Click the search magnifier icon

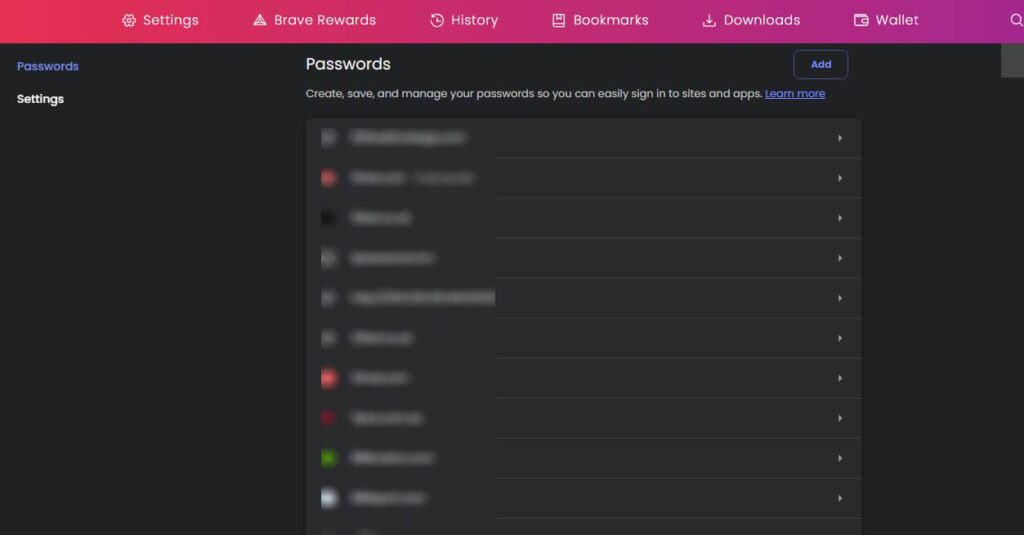click(1016, 20)
